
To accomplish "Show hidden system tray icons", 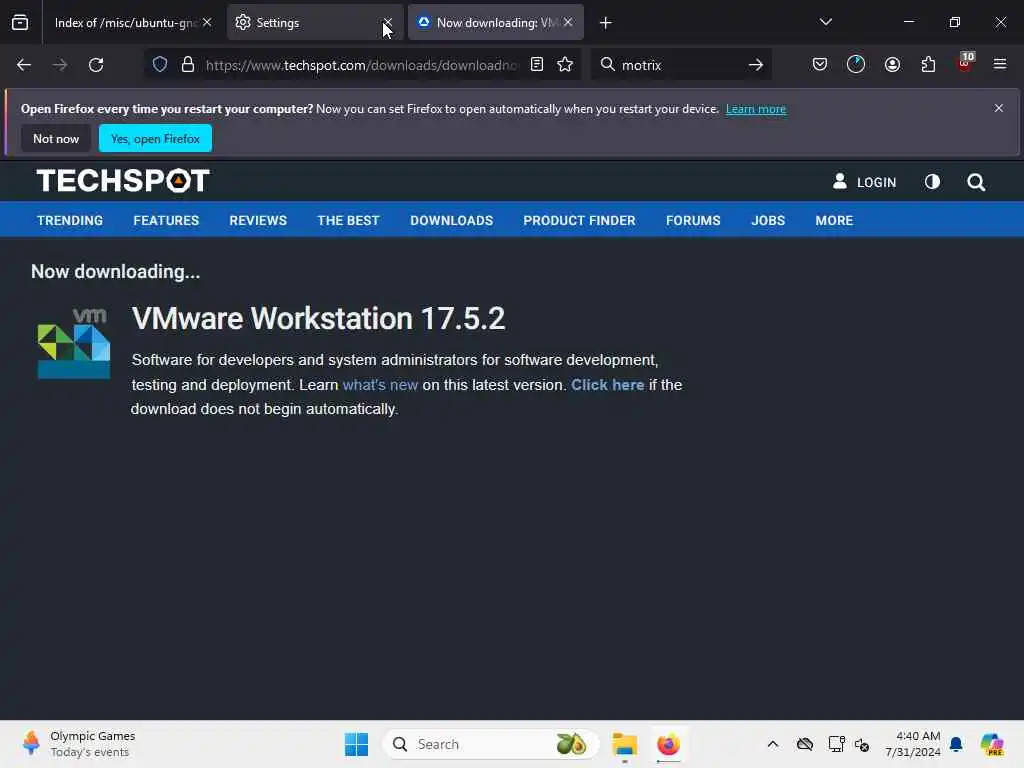I will [x=773, y=744].
